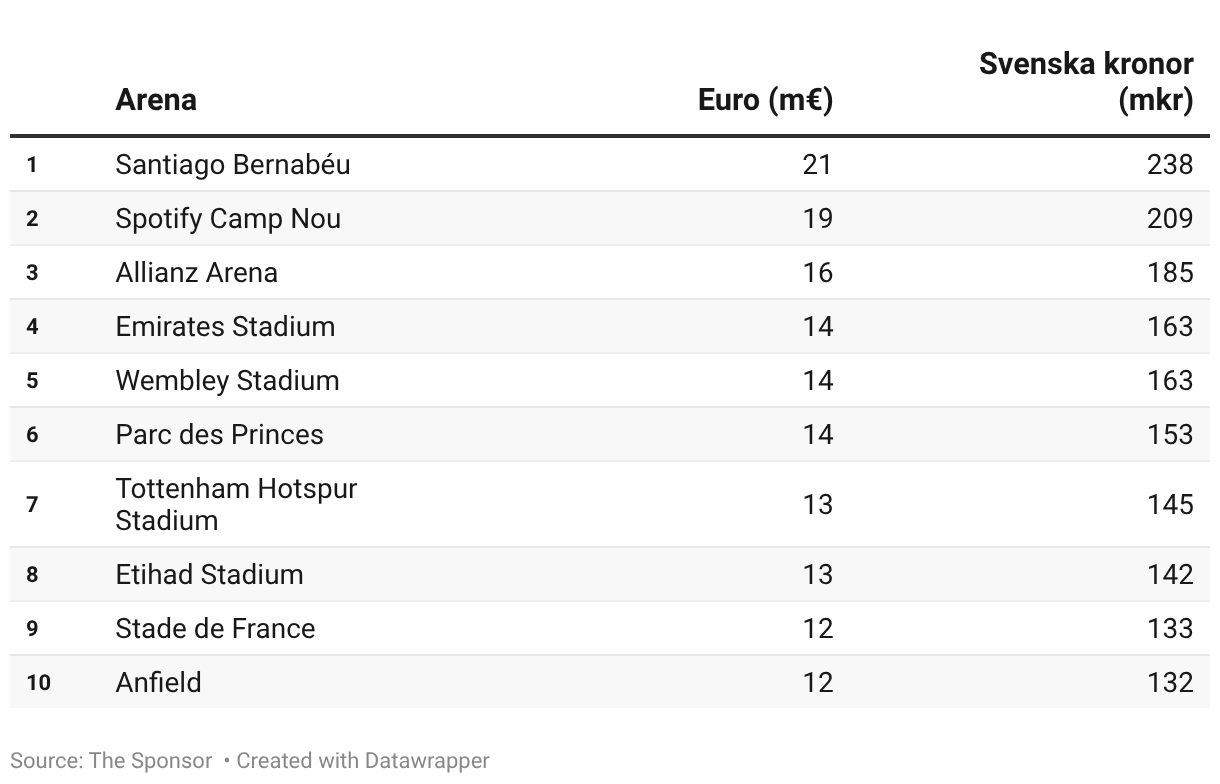Click the Emirates Stadium entry
Image resolution: width=1220 pixels, height=784 pixels.
point(225,326)
